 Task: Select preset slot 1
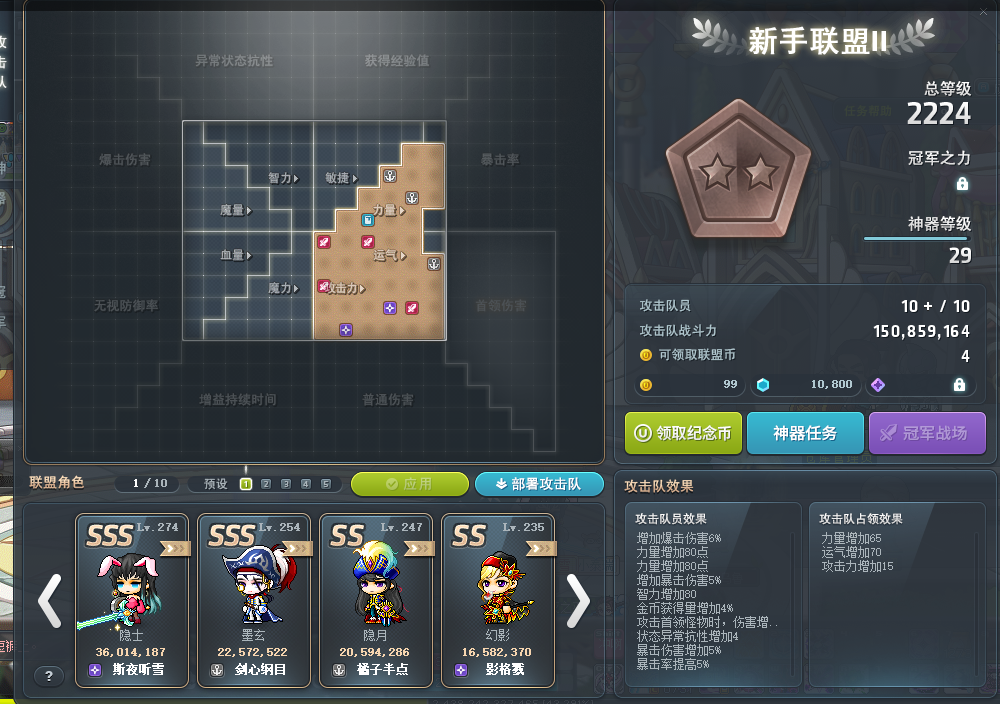click(x=246, y=484)
